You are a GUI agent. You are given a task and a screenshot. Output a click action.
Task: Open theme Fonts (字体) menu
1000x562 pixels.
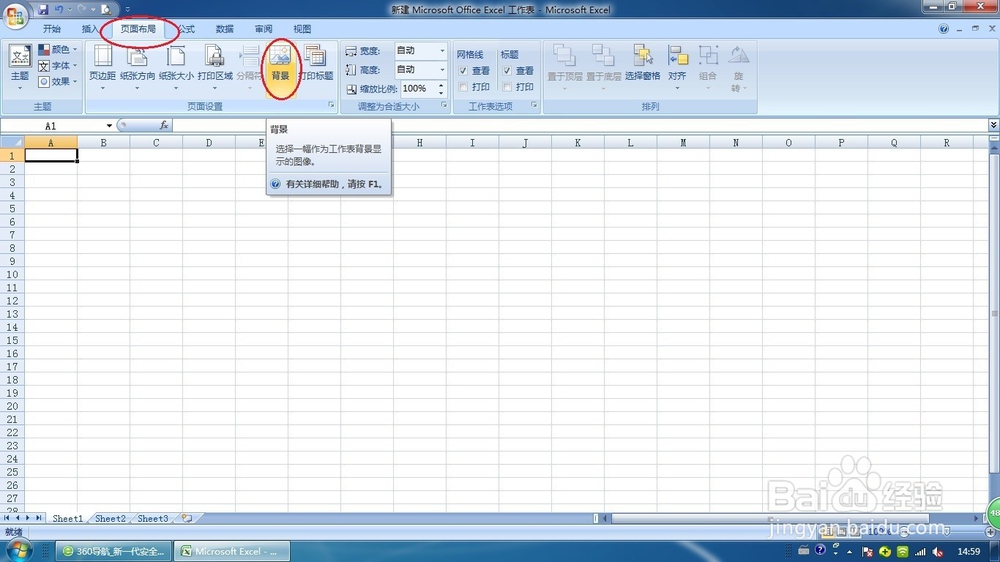coord(57,66)
